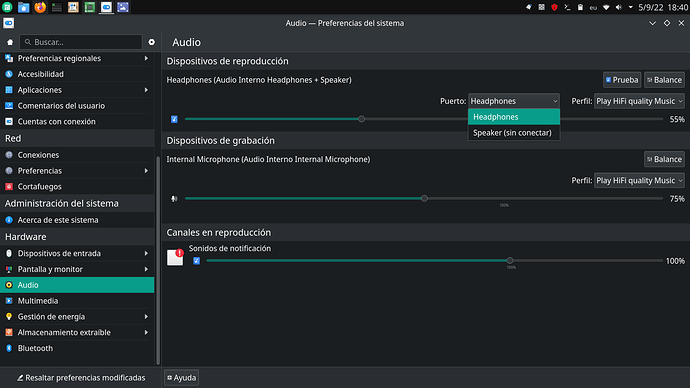Open Perfil dropdown for Headphones device
Image resolution: width=690 pixels, height=388 pixels.
639,101
